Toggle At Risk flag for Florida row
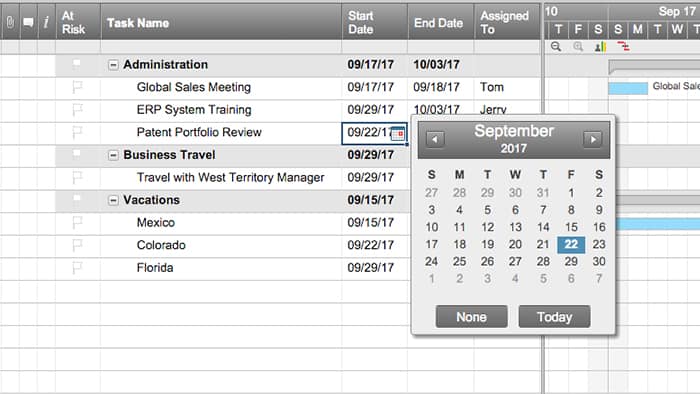 [x=77, y=267]
